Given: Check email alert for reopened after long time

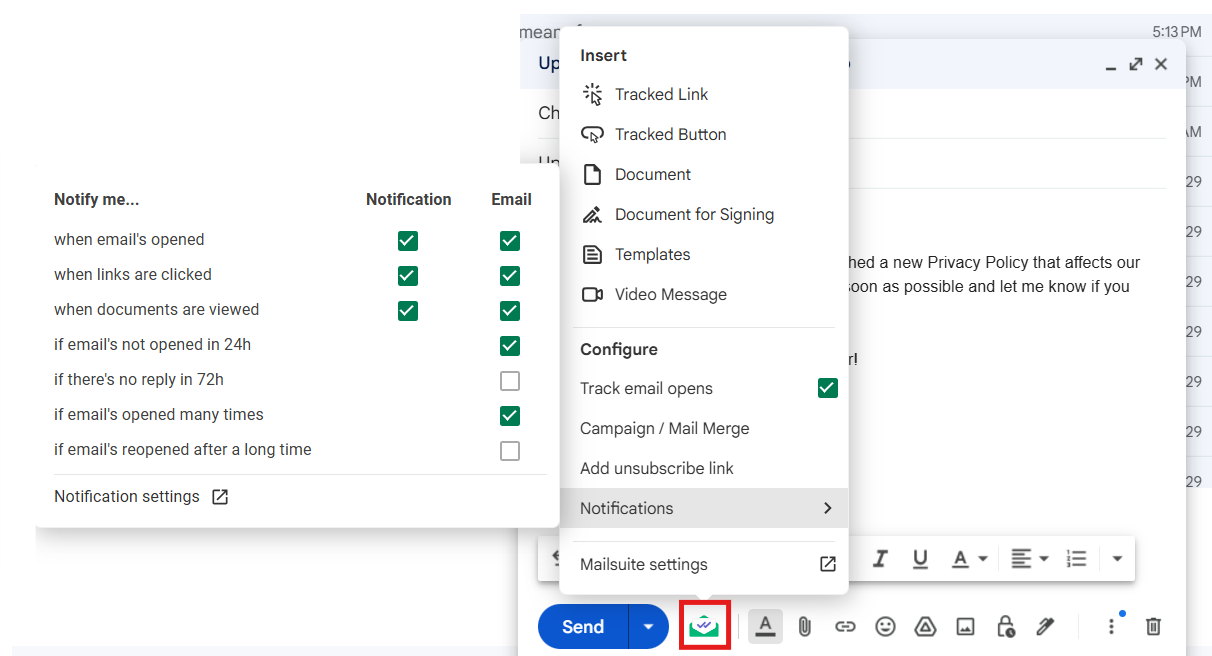Looking at the screenshot, I should [510, 451].
